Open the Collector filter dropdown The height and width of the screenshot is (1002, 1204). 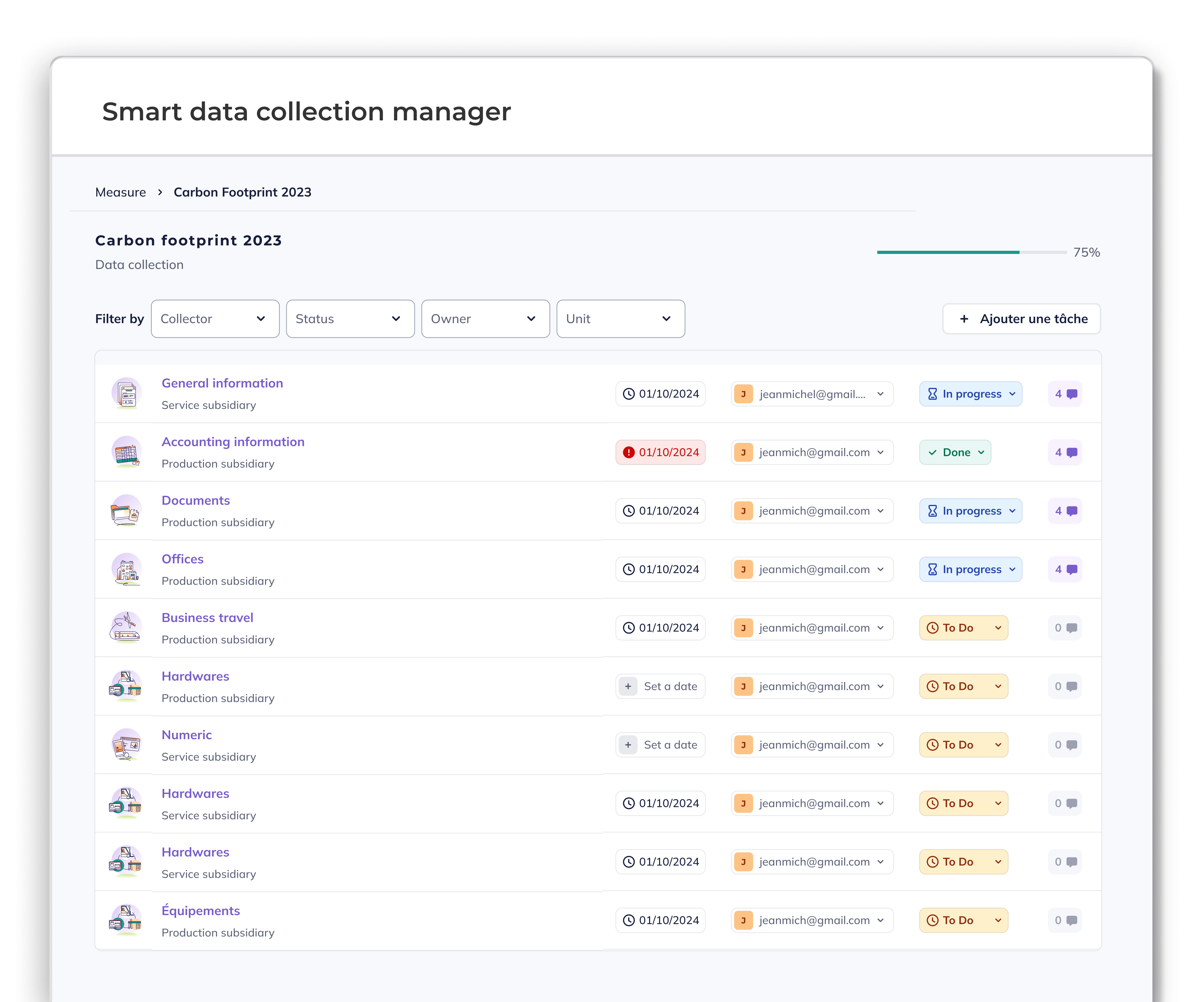pyautogui.click(x=215, y=319)
